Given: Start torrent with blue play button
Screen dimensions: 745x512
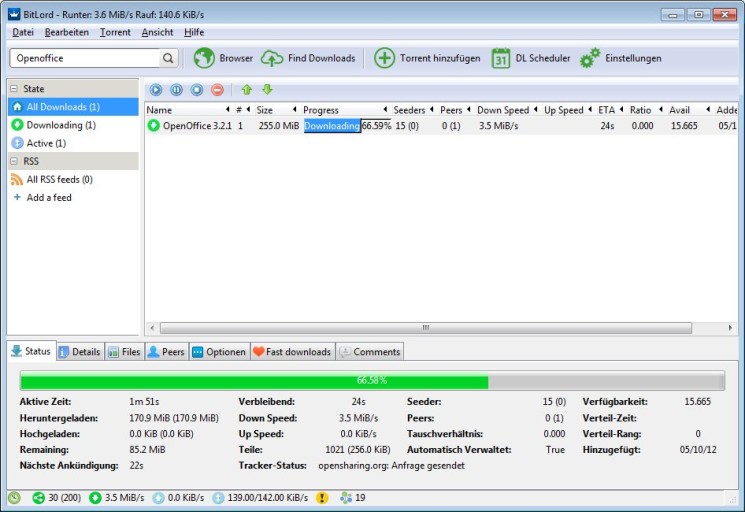Looking at the screenshot, I should (156, 89).
